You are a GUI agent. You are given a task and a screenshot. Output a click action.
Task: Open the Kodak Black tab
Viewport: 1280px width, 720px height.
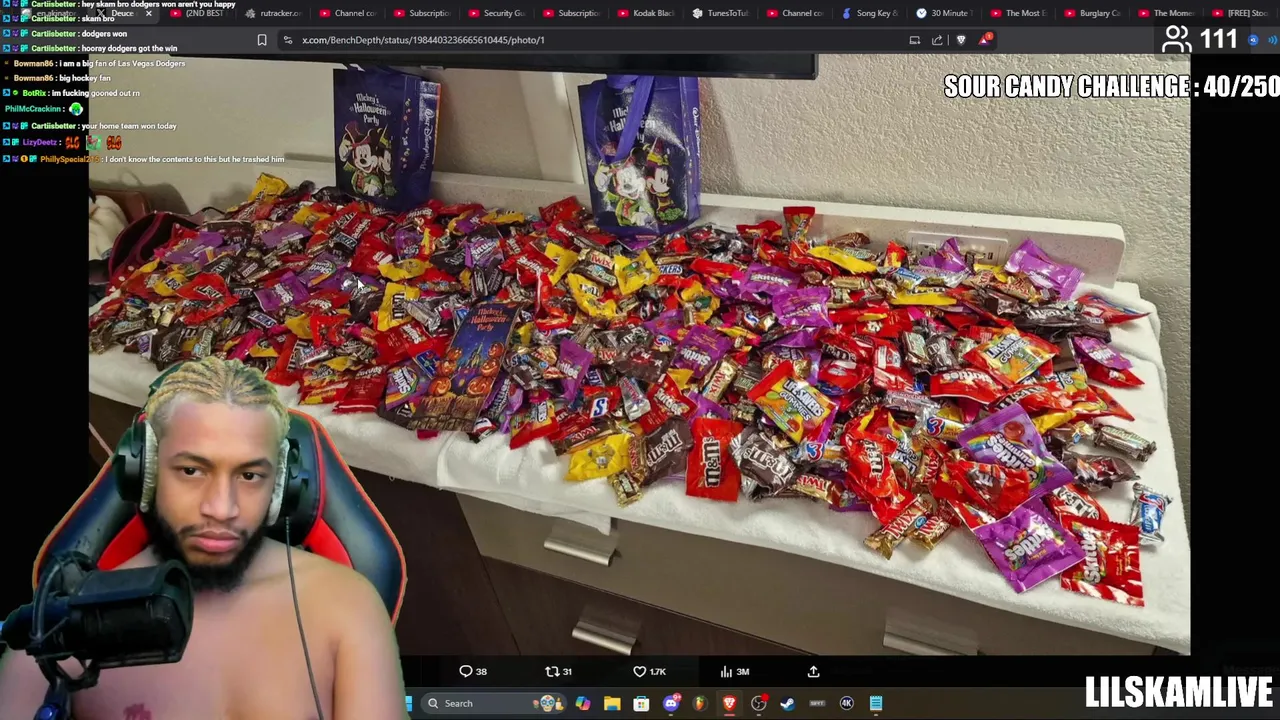point(646,13)
